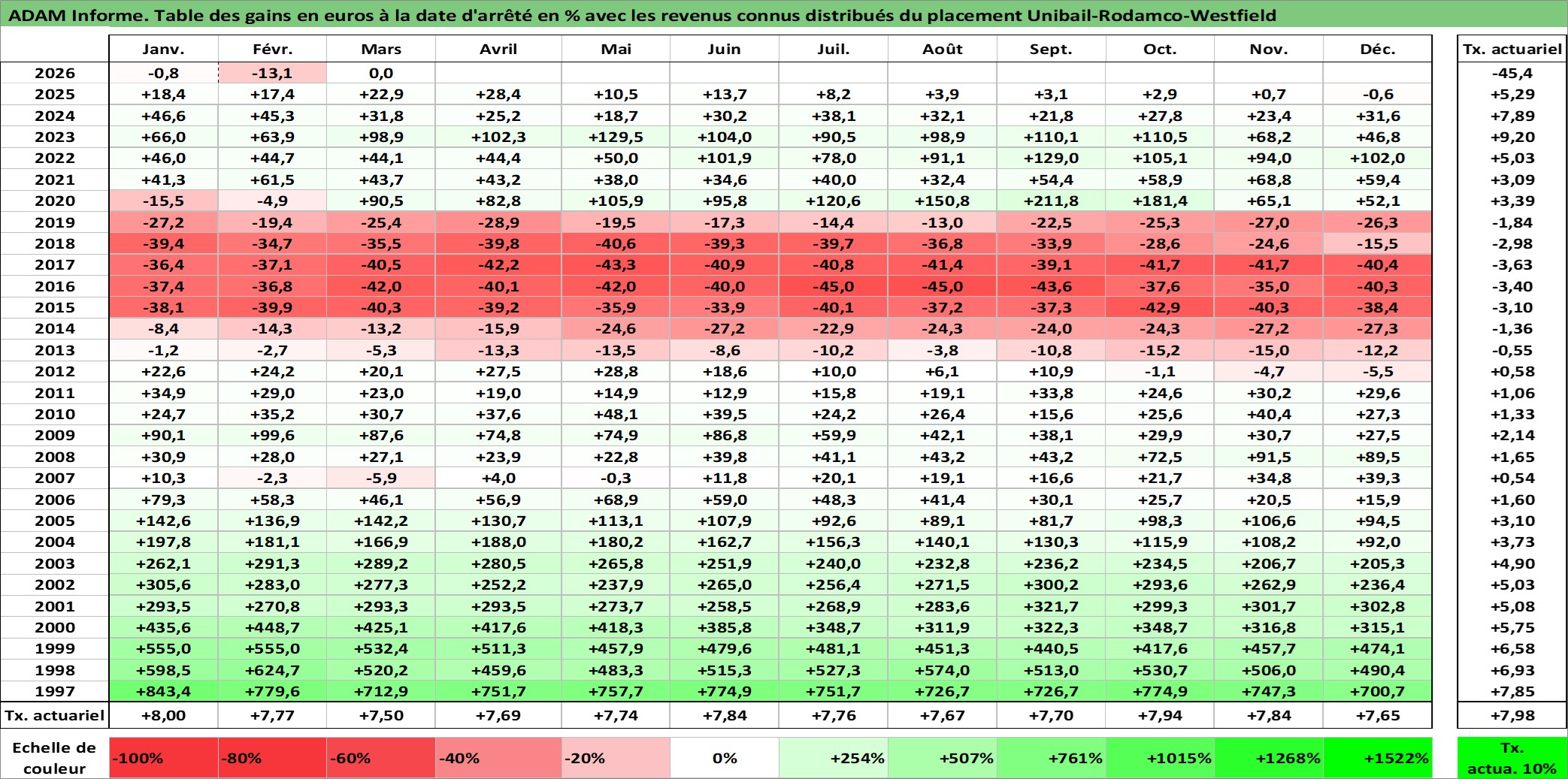The height and width of the screenshot is (779, 1568).
Task: Click the 2007 row label
Action: coord(55,478)
